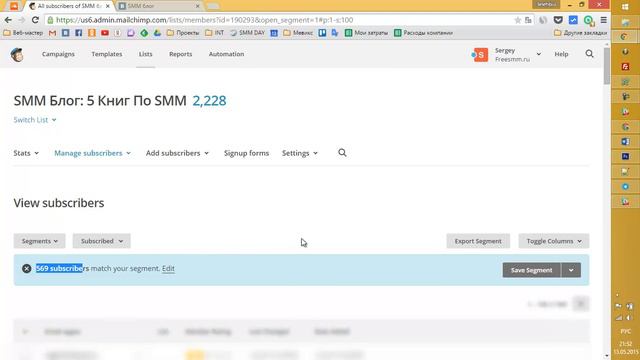The width and height of the screenshot is (640, 360).
Task: Click the page vertical scrollbar thumb
Action: (607, 65)
